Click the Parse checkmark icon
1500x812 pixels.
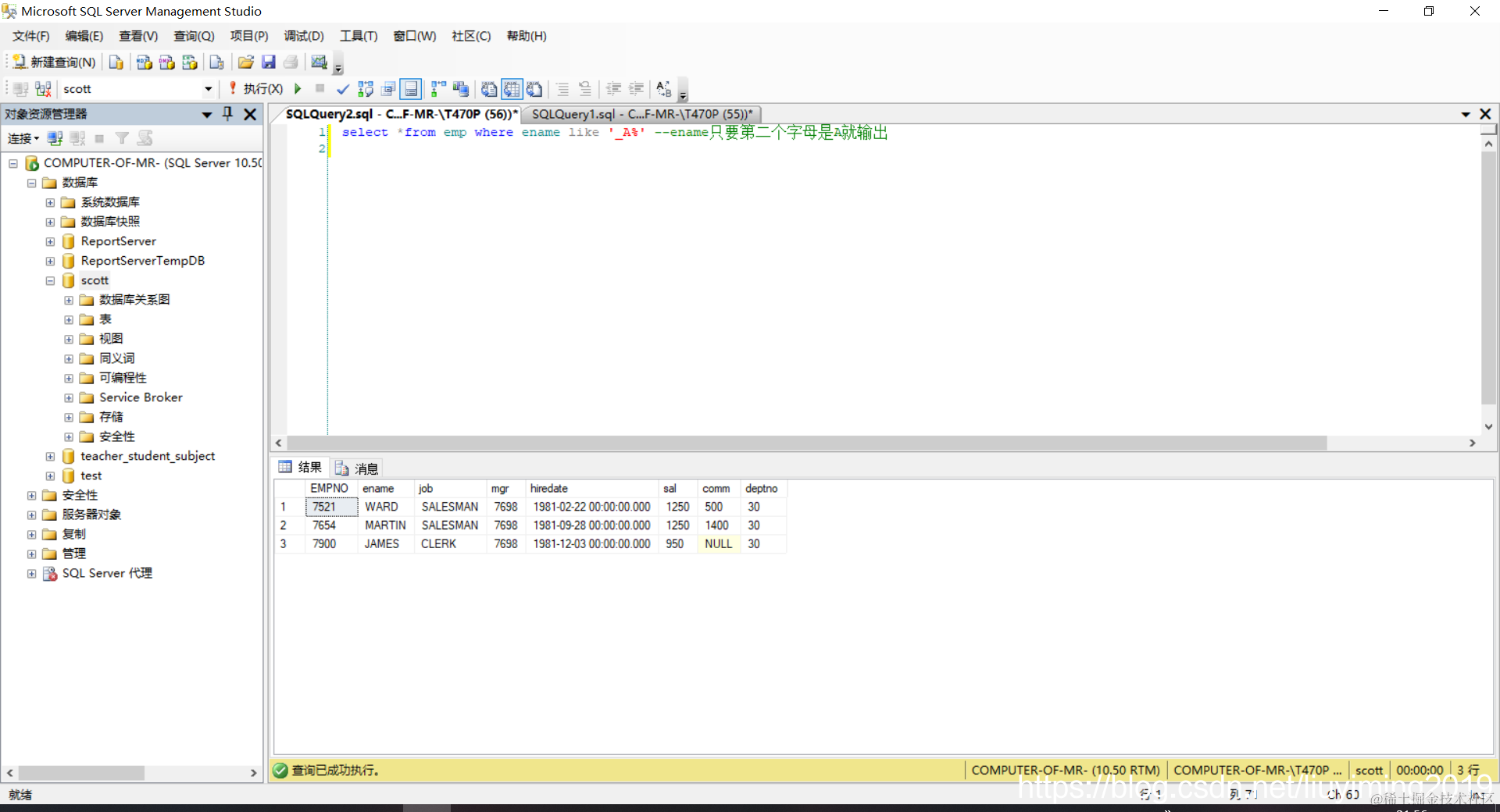(x=342, y=89)
